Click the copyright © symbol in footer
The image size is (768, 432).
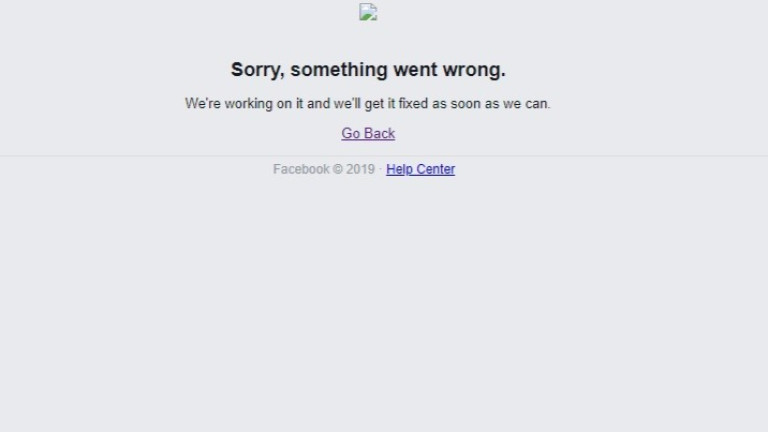tap(337, 169)
